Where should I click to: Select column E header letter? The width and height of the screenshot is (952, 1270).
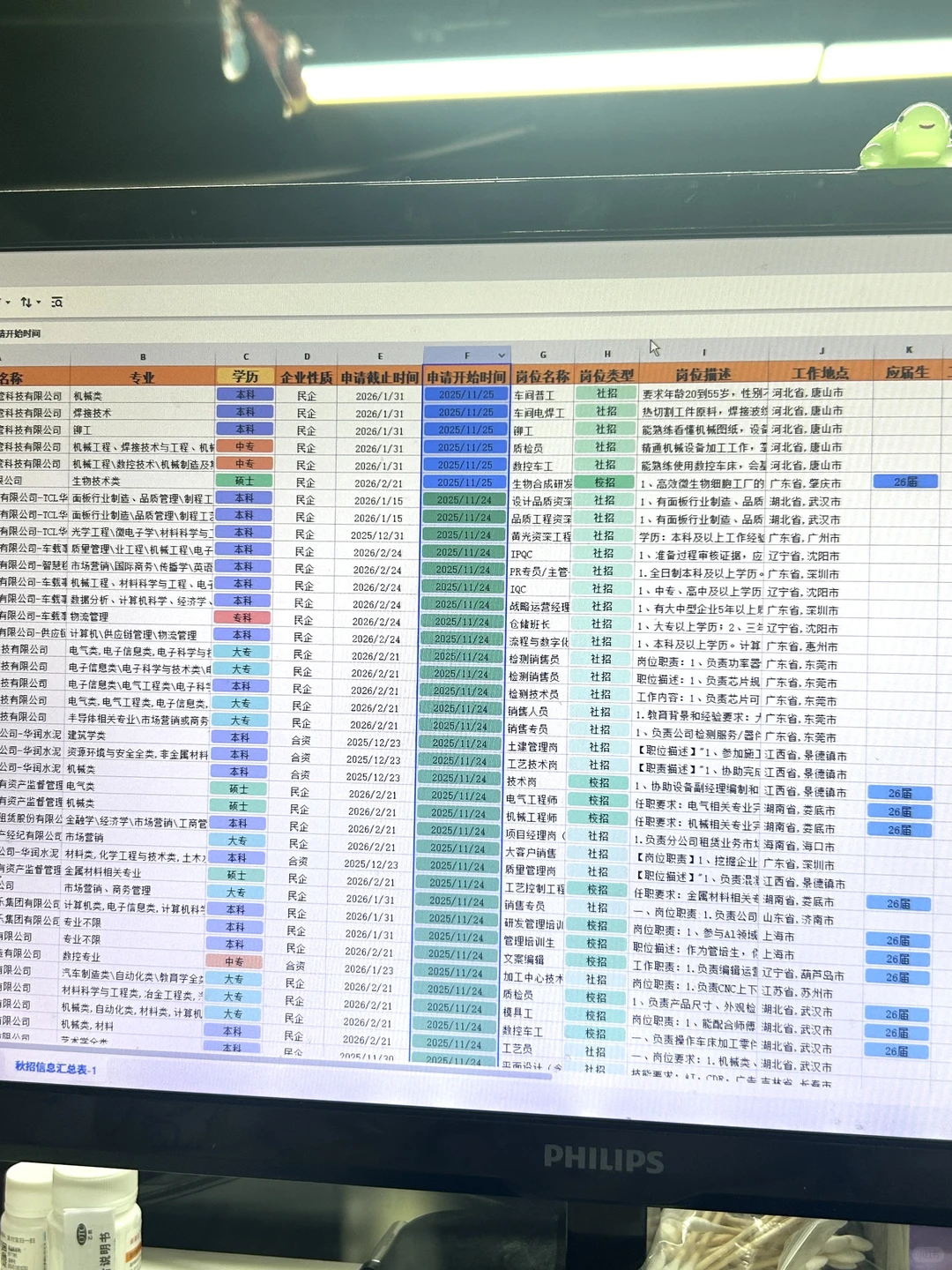tap(380, 355)
